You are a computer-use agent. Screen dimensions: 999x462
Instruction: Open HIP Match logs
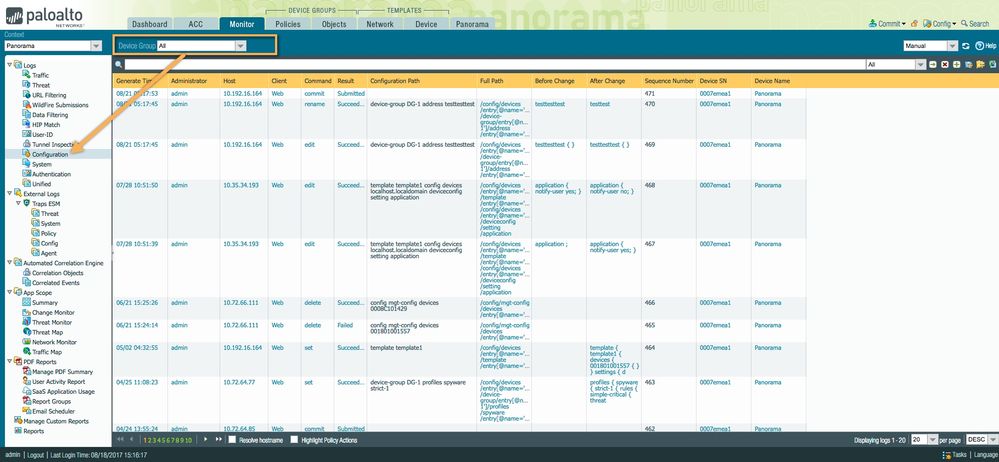(46, 124)
